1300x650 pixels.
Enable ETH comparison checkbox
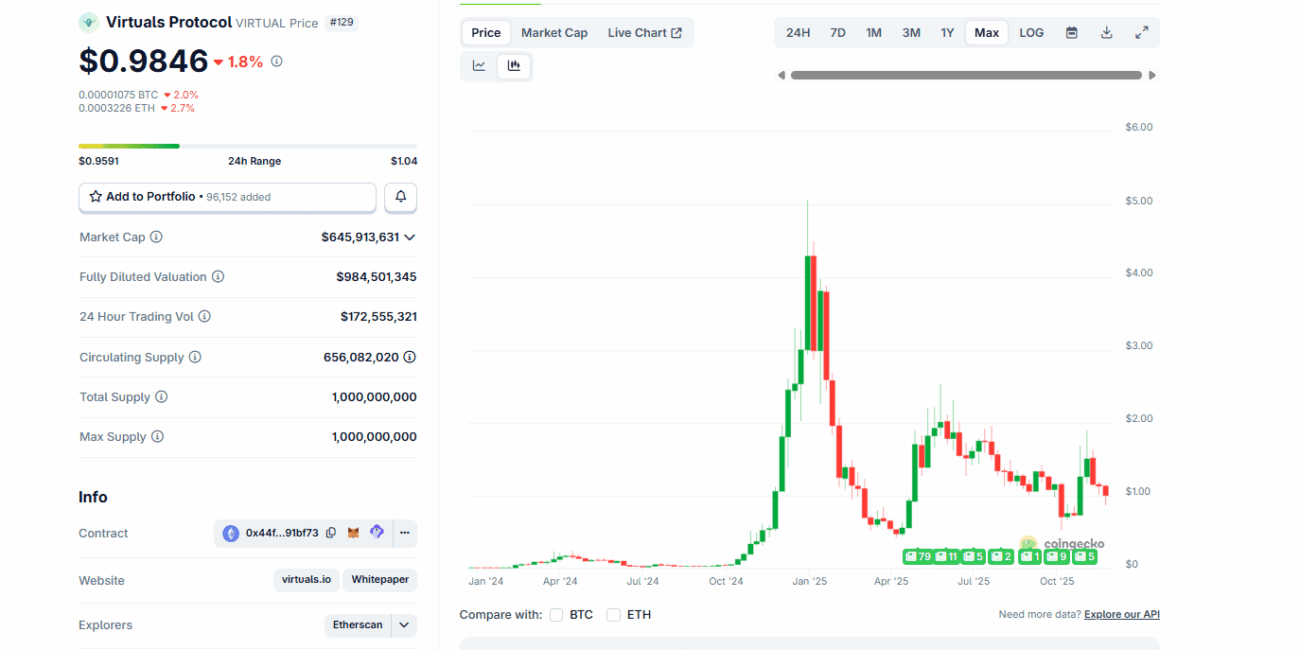pyautogui.click(x=613, y=615)
